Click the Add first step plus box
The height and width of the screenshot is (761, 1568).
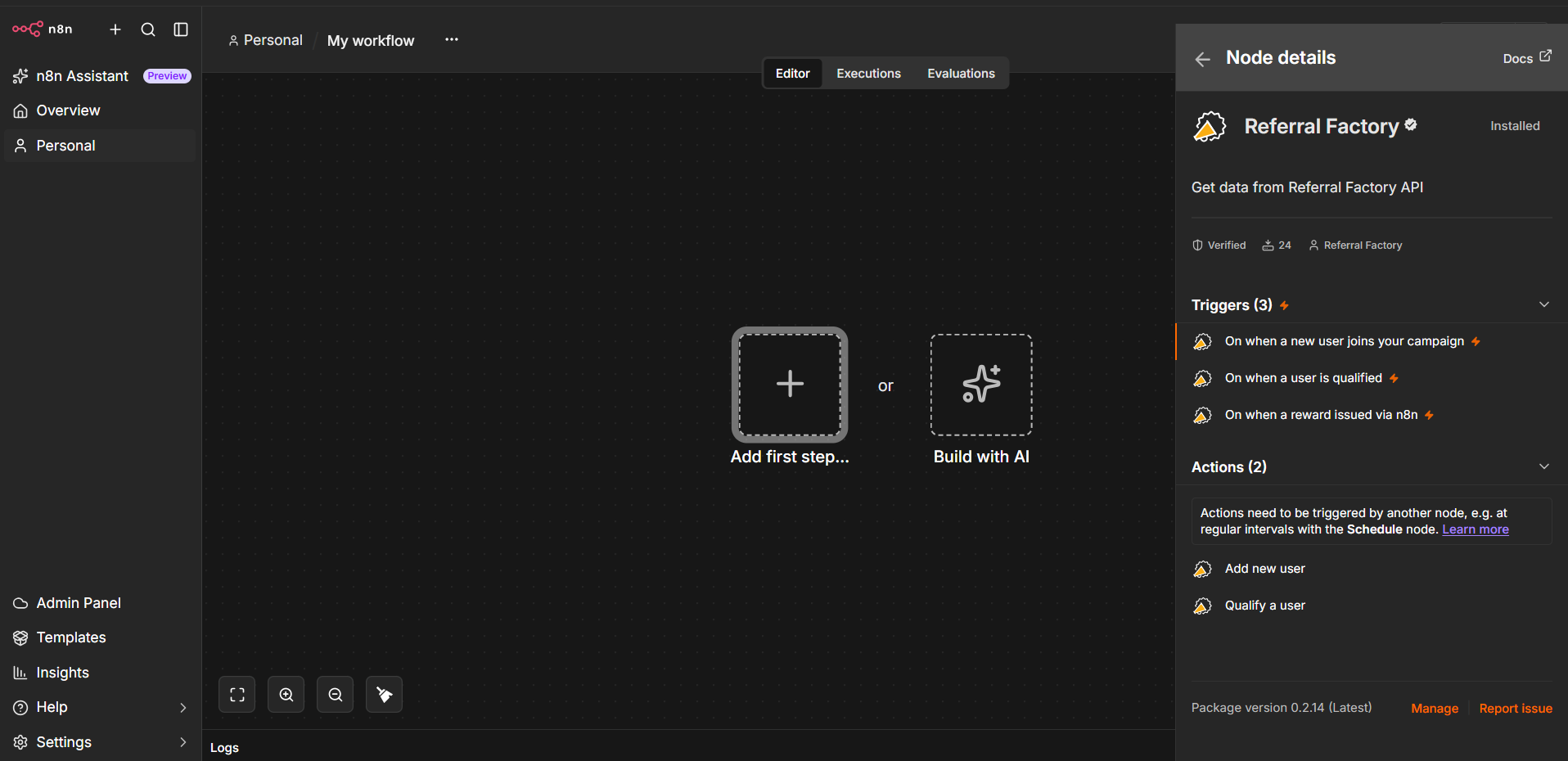790,385
